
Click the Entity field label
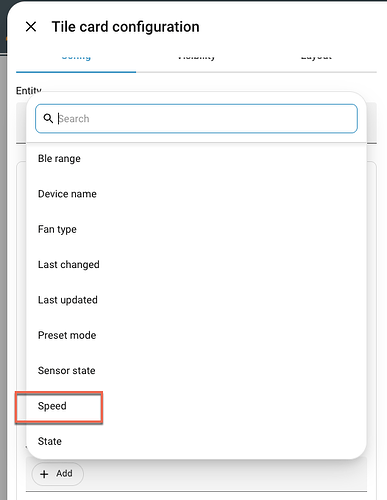coord(29,90)
